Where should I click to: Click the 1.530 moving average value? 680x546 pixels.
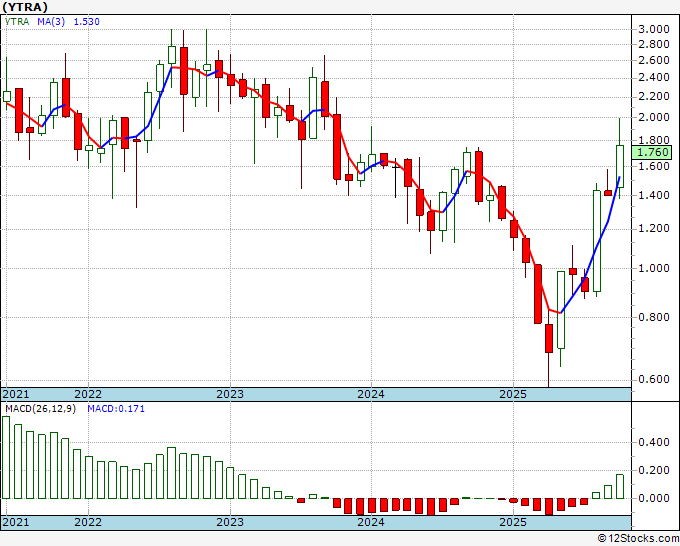click(x=87, y=21)
